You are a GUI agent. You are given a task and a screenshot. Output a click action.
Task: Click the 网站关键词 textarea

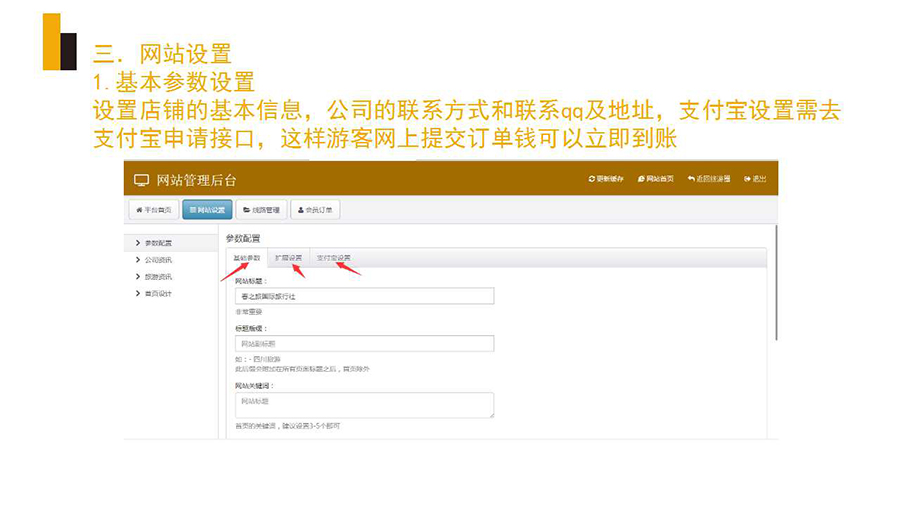click(x=364, y=405)
